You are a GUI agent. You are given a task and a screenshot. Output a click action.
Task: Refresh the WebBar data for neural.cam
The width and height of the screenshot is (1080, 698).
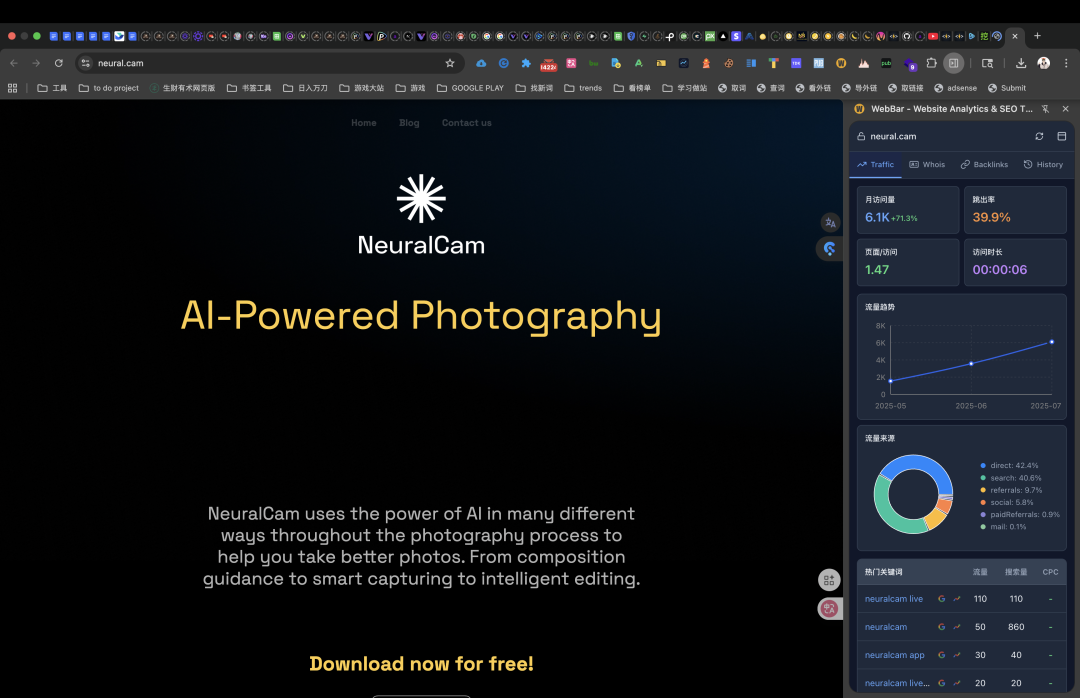1039,136
